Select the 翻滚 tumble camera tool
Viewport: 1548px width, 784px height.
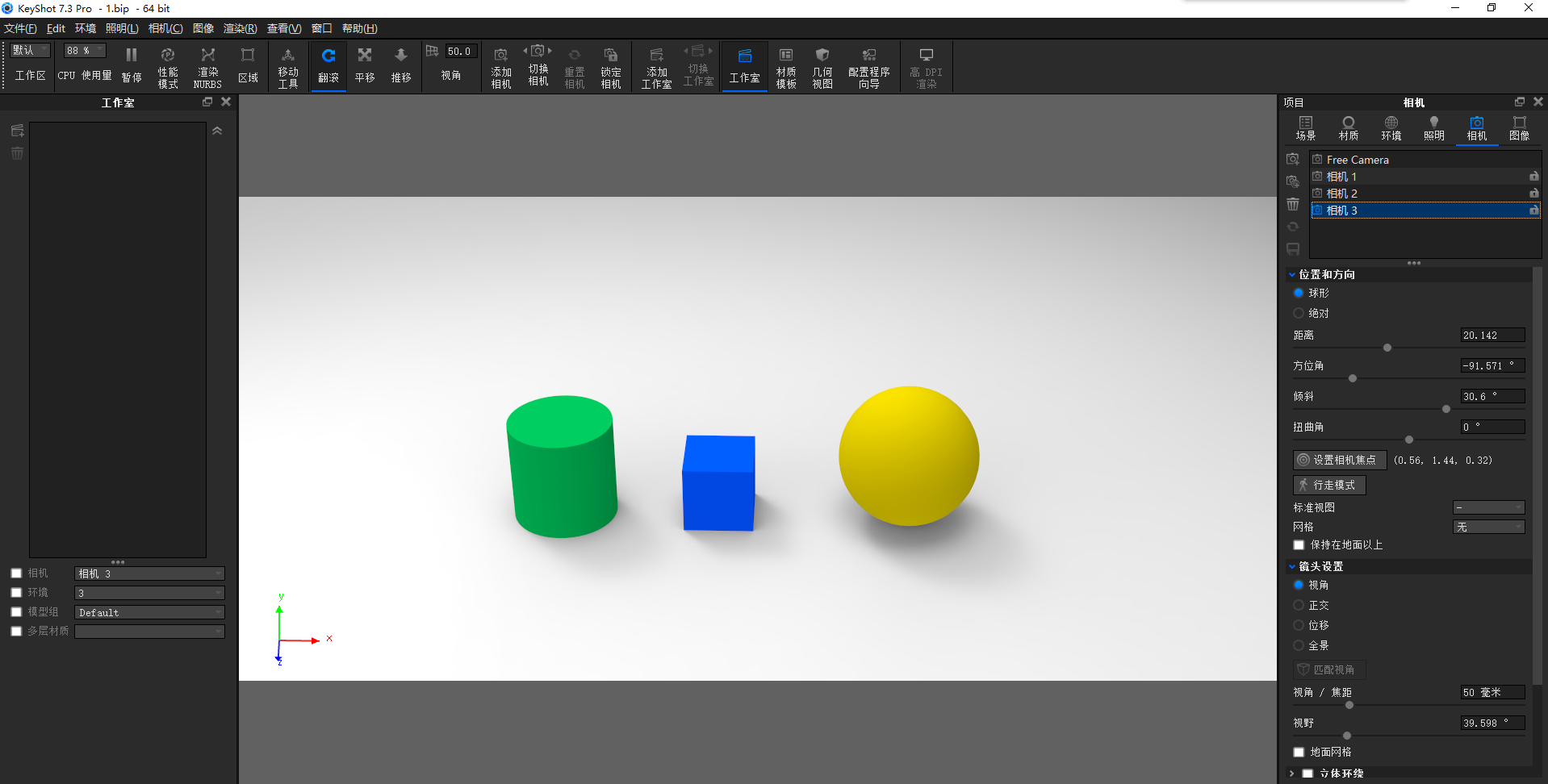point(328,65)
